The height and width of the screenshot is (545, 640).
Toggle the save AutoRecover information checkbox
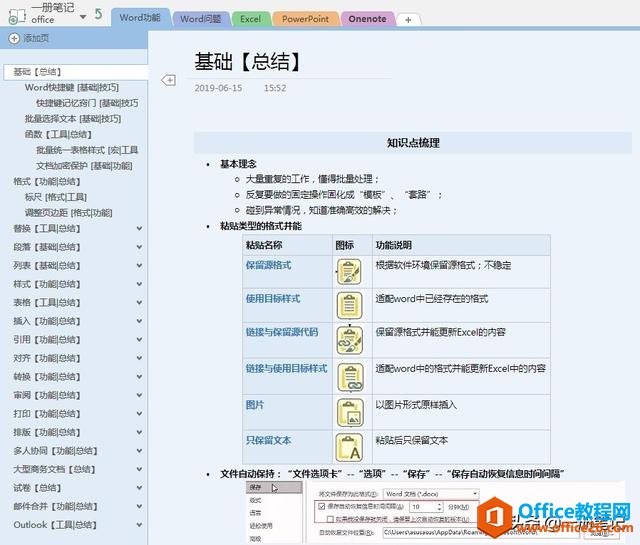[x=321, y=507]
